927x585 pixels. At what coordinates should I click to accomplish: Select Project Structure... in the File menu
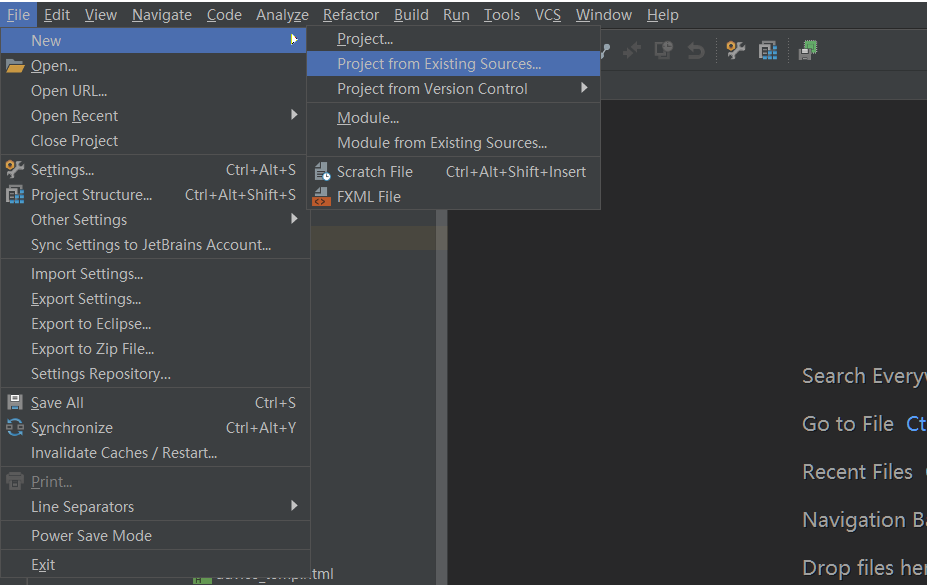pos(154,194)
